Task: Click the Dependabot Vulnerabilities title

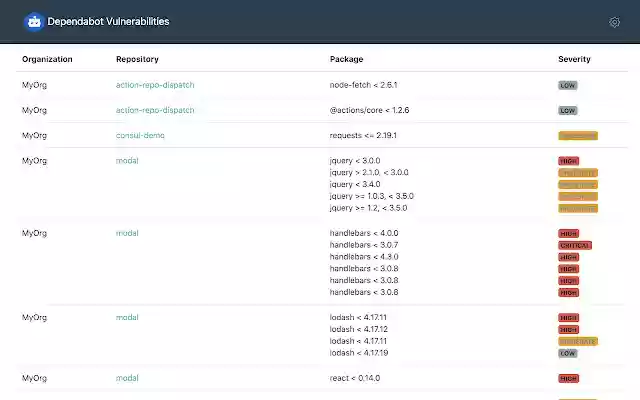Action: [x=108, y=22]
